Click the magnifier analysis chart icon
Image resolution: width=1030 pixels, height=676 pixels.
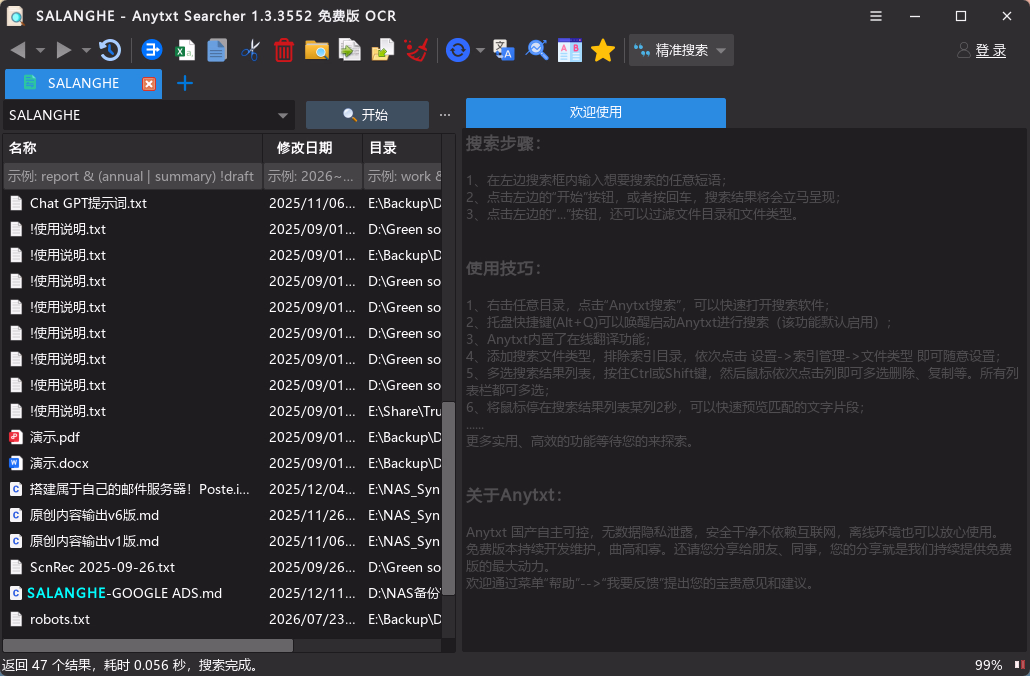[537, 50]
